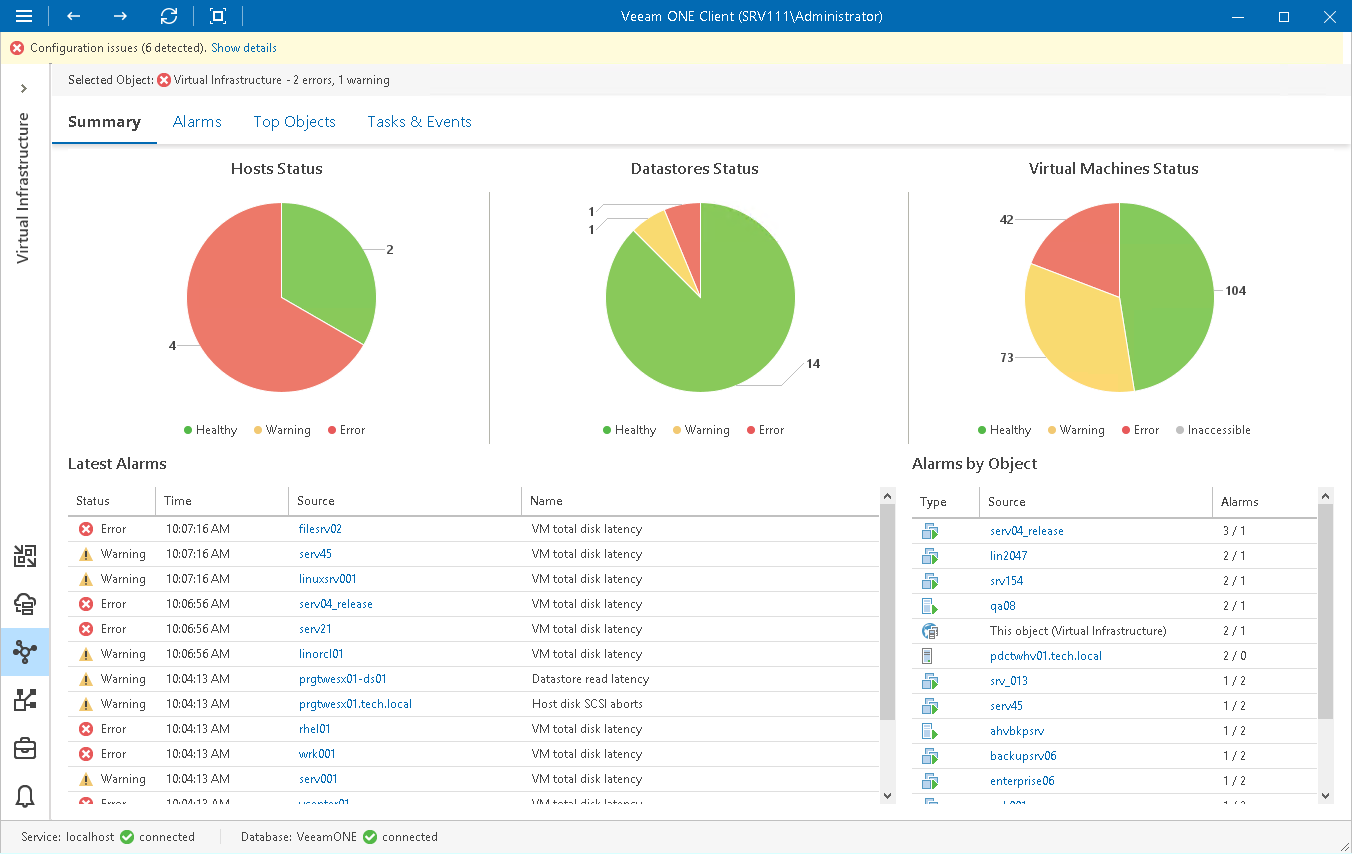
Task: Open the Data Protection view cloud icon
Action: pos(25,604)
